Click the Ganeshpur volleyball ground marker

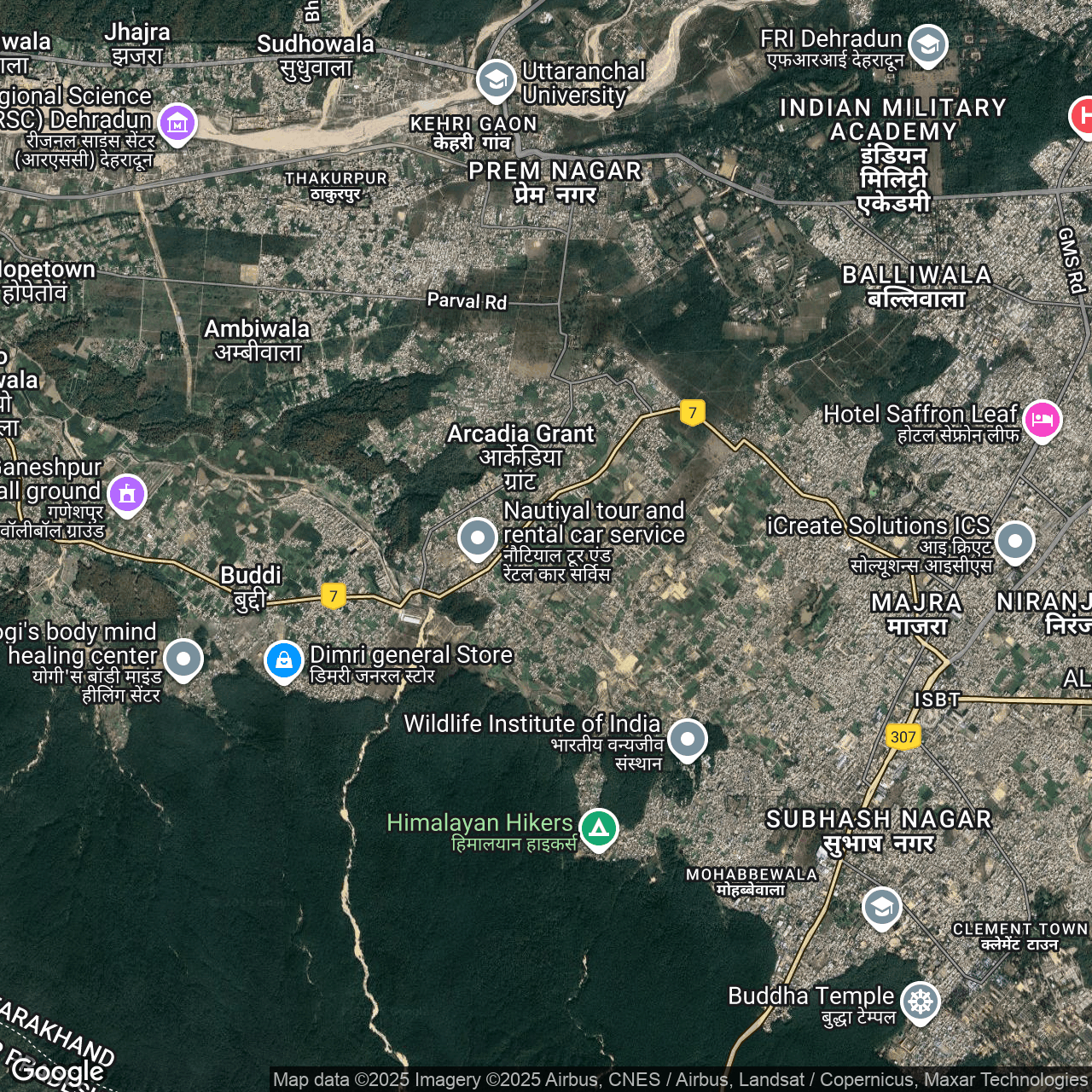point(127,493)
